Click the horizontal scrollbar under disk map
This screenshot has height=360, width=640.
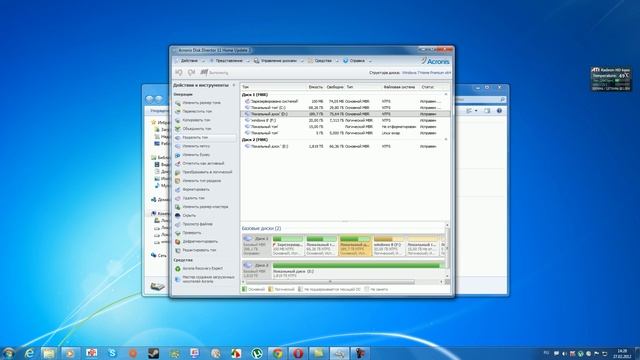[331, 282]
